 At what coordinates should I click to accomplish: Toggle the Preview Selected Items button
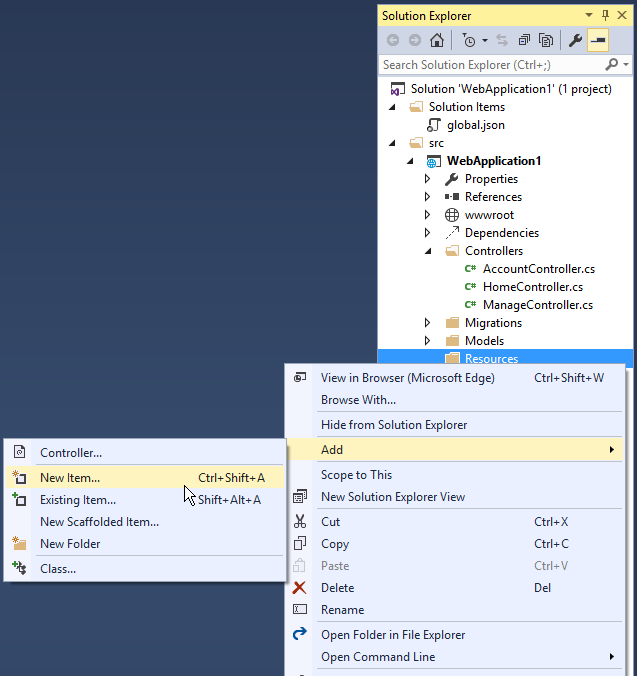tap(598, 40)
